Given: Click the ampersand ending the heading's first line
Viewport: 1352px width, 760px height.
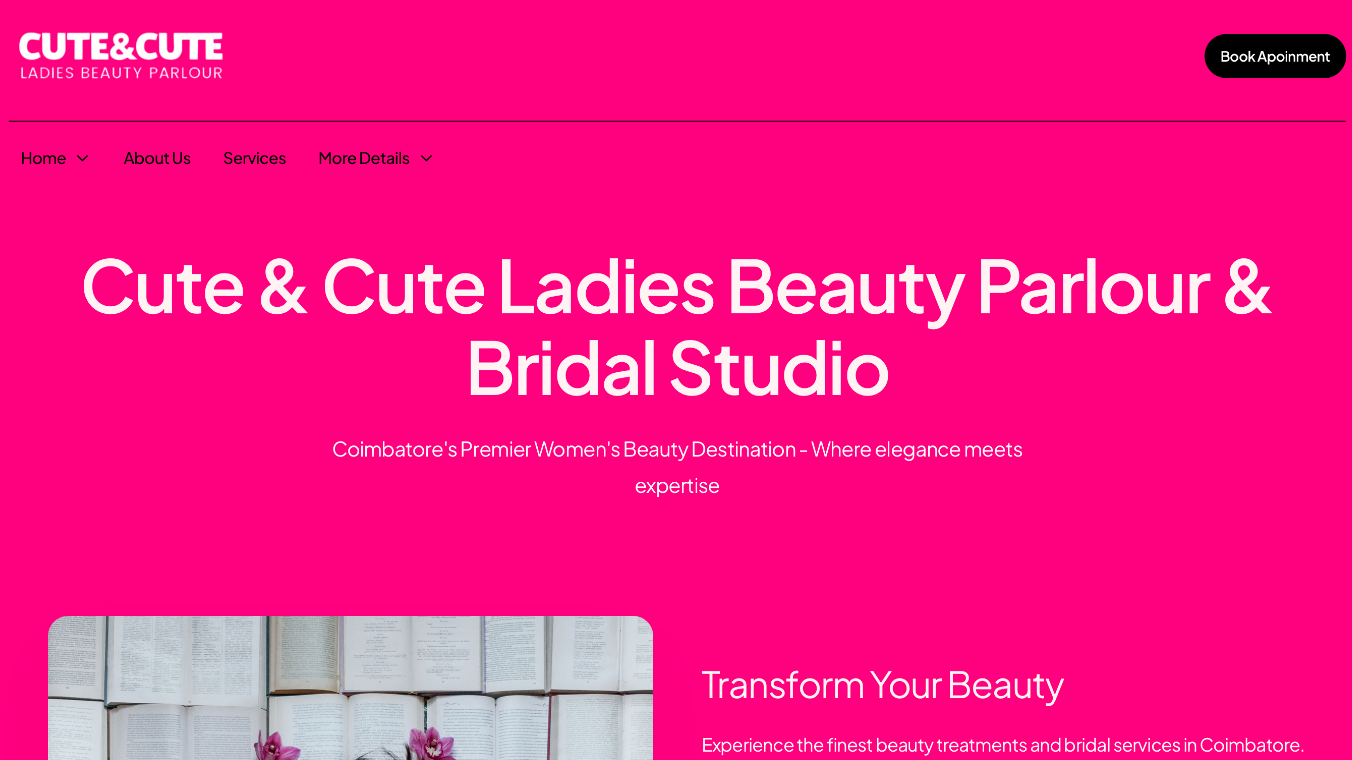Looking at the screenshot, I should click(x=1247, y=286).
